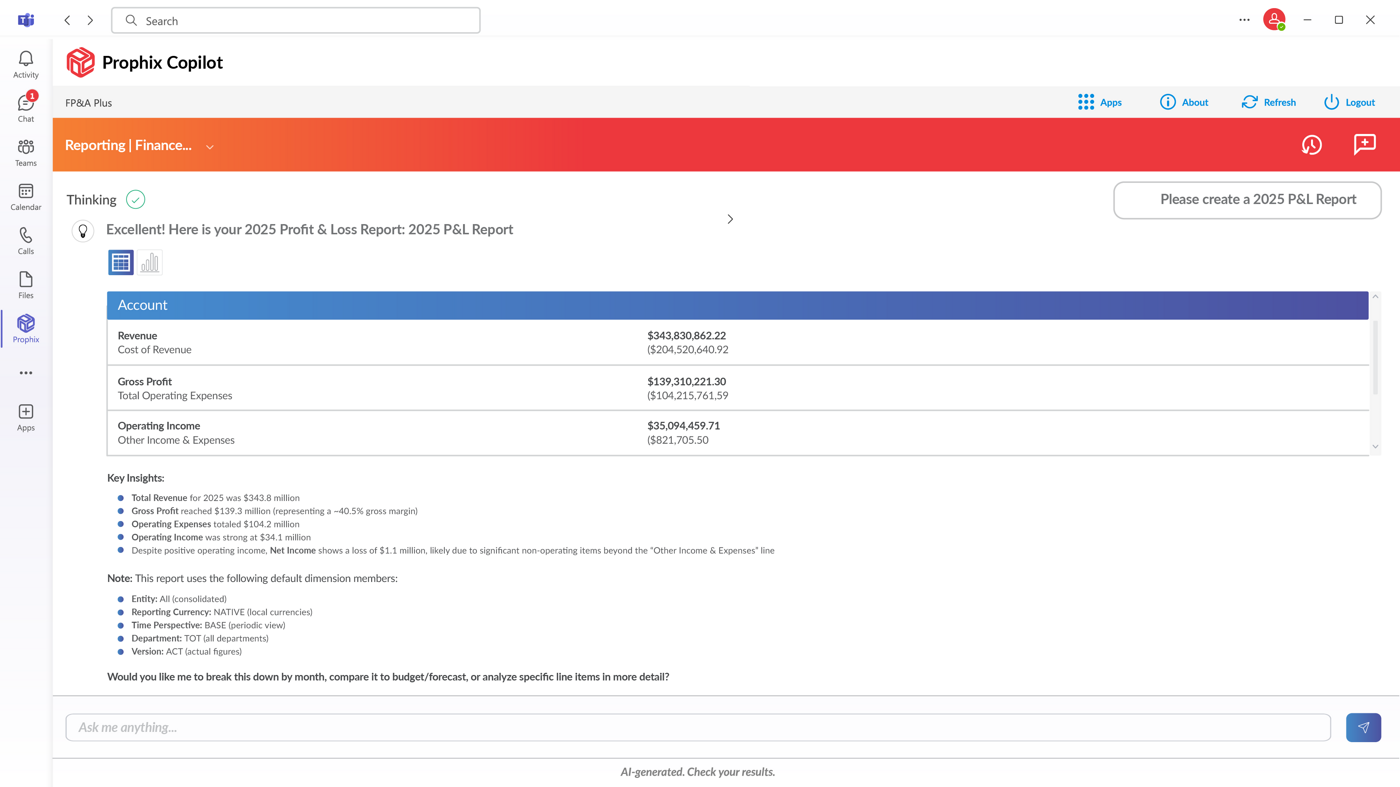Click the scroll up arrow of the report table
Image resolution: width=1400 pixels, height=787 pixels.
click(1375, 297)
